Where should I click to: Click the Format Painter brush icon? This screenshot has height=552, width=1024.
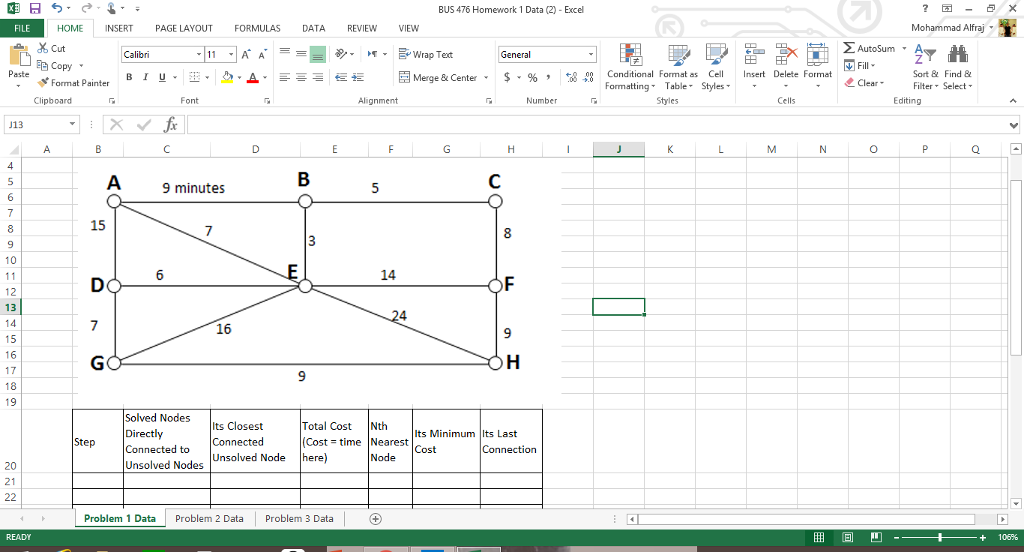coord(43,83)
